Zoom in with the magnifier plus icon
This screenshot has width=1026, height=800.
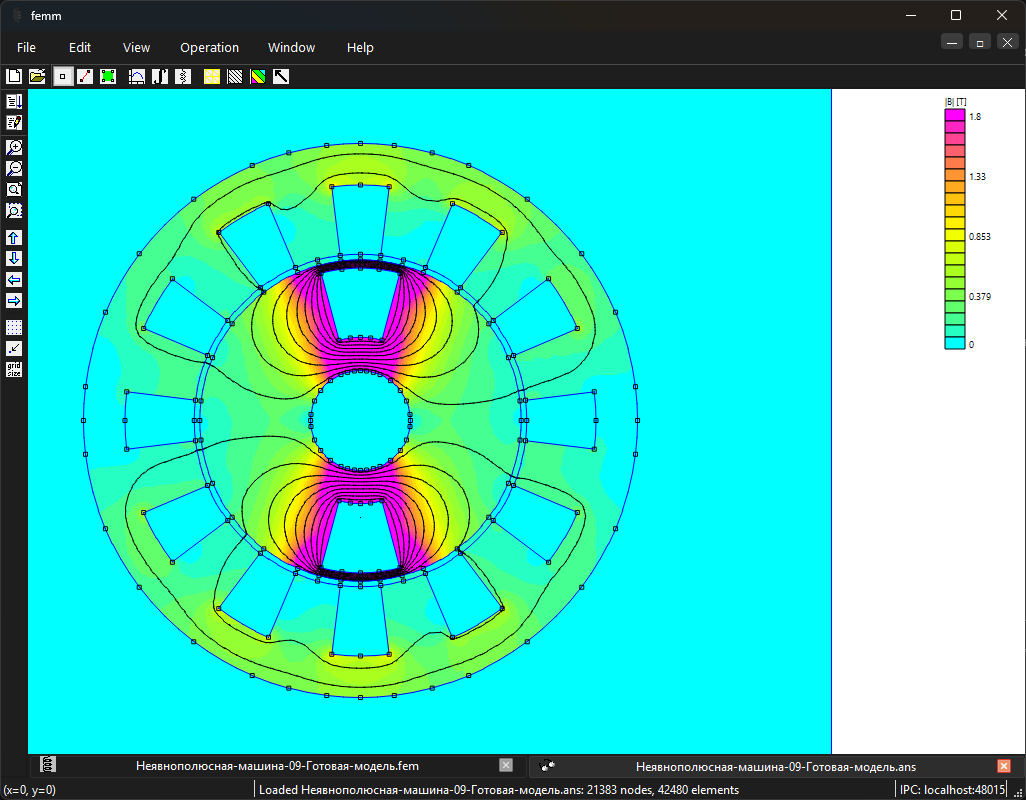(x=14, y=147)
